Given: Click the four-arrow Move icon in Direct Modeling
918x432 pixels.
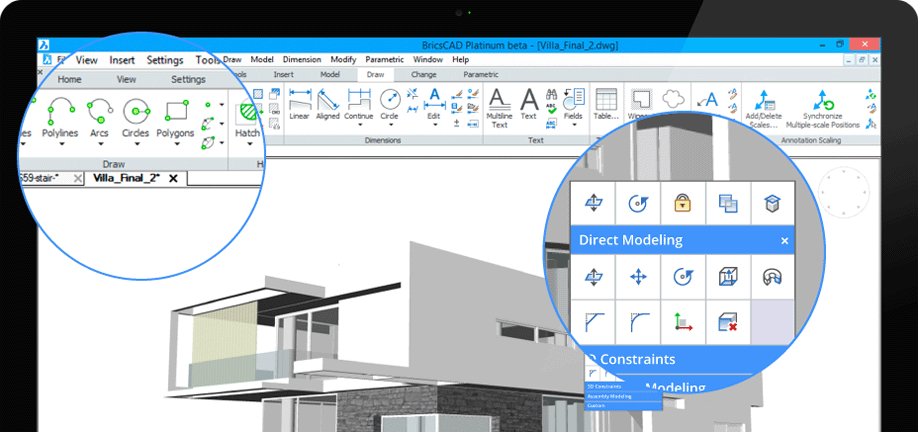Looking at the screenshot, I should tap(638, 277).
